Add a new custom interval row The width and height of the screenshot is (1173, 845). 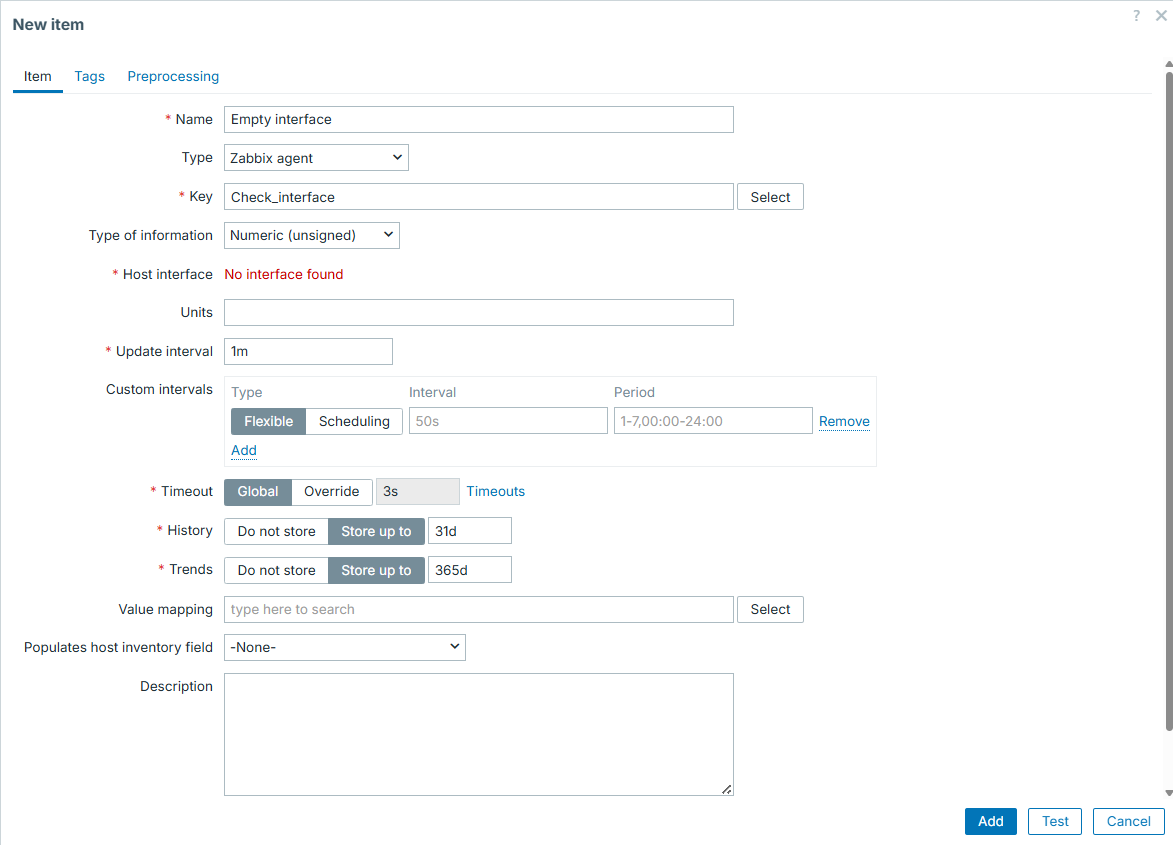pyautogui.click(x=244, y=450)
